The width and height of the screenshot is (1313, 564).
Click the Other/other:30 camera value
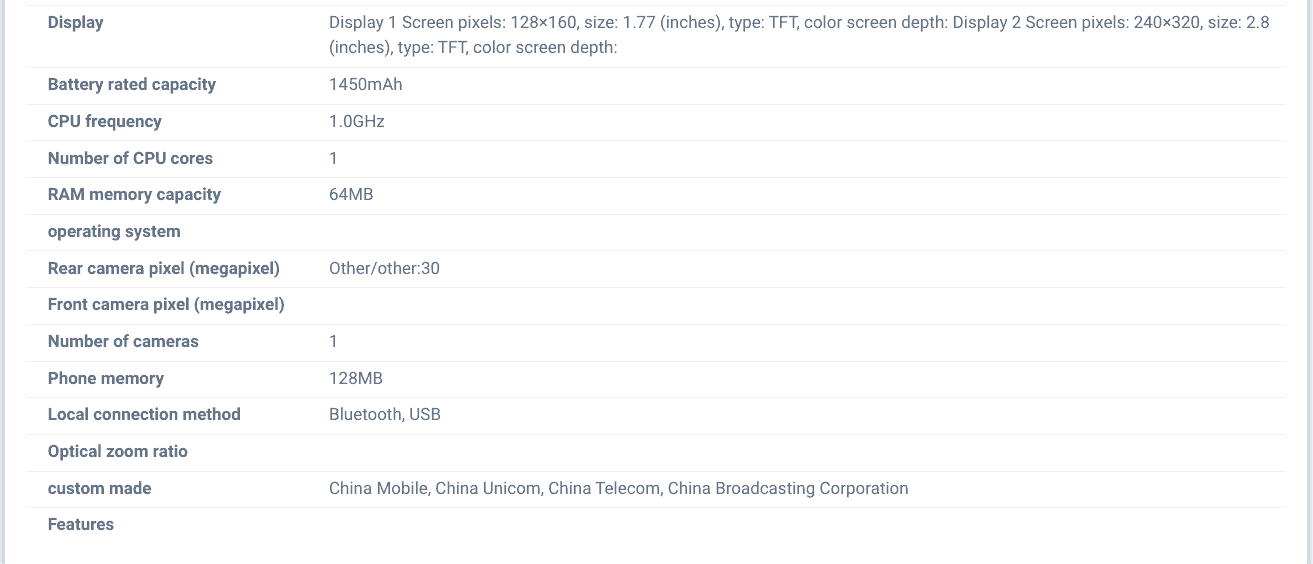click(384, 269)
